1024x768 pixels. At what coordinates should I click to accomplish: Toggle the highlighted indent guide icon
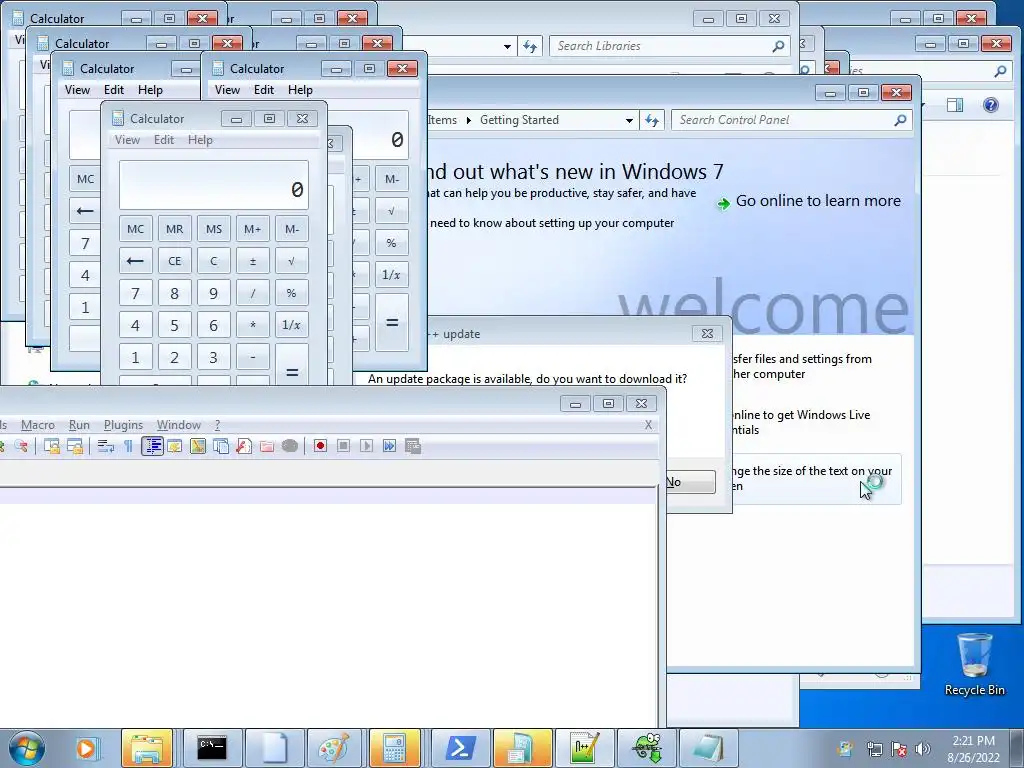pyautogui.click(x=152, y=446)
